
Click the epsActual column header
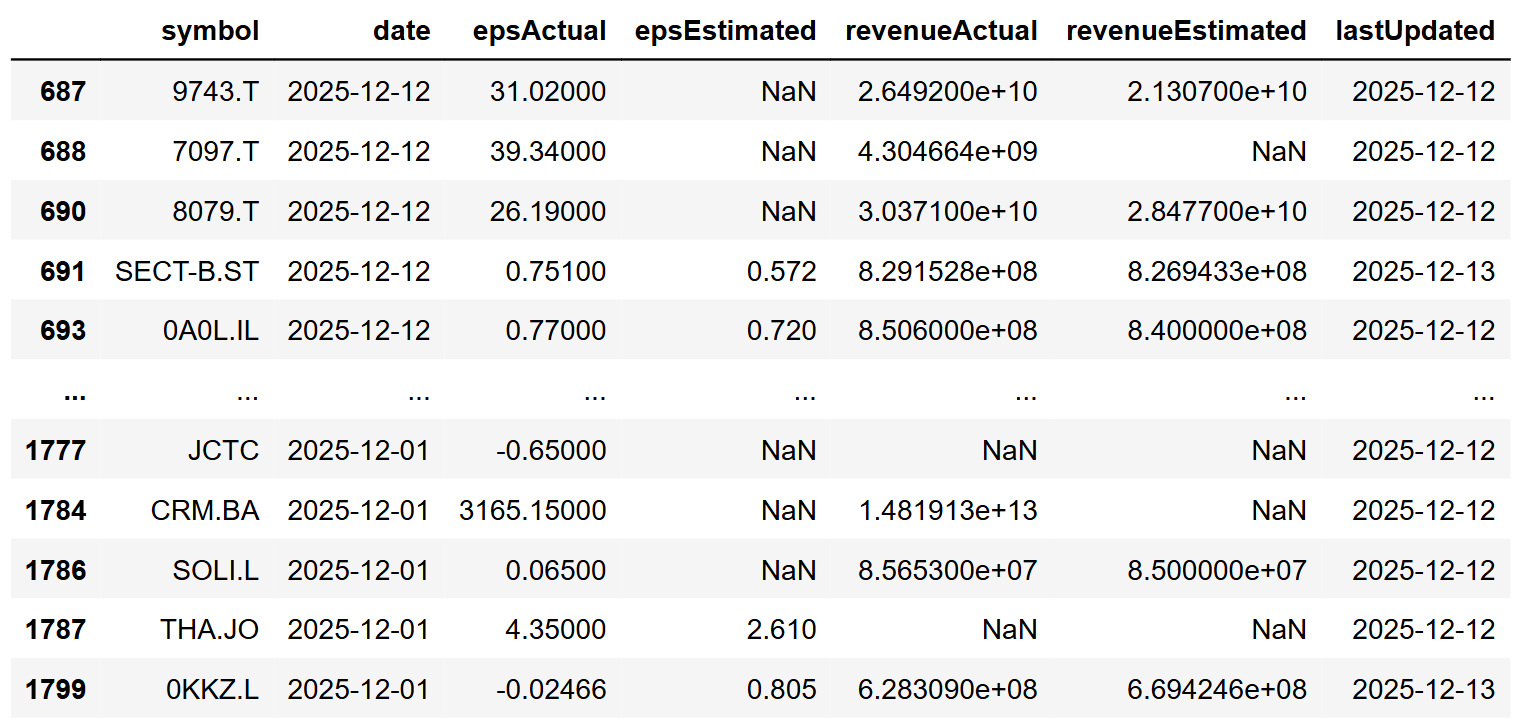tap(539, 31)
